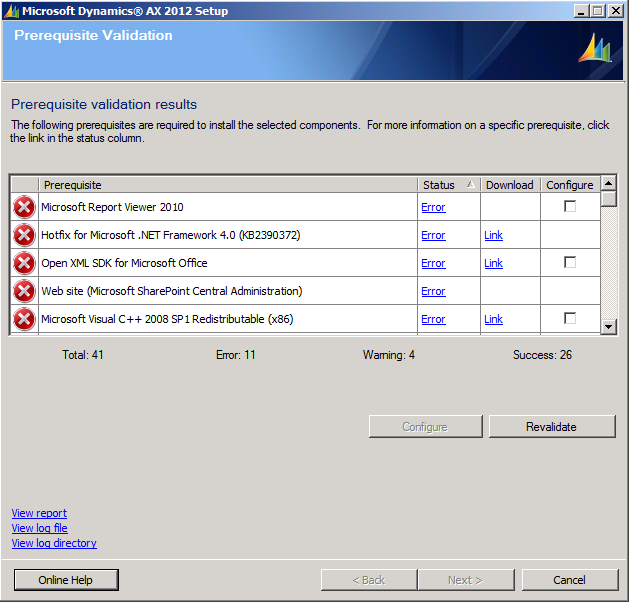Open the View report link
Screen dimensions: 629x602
click(39, 513)
